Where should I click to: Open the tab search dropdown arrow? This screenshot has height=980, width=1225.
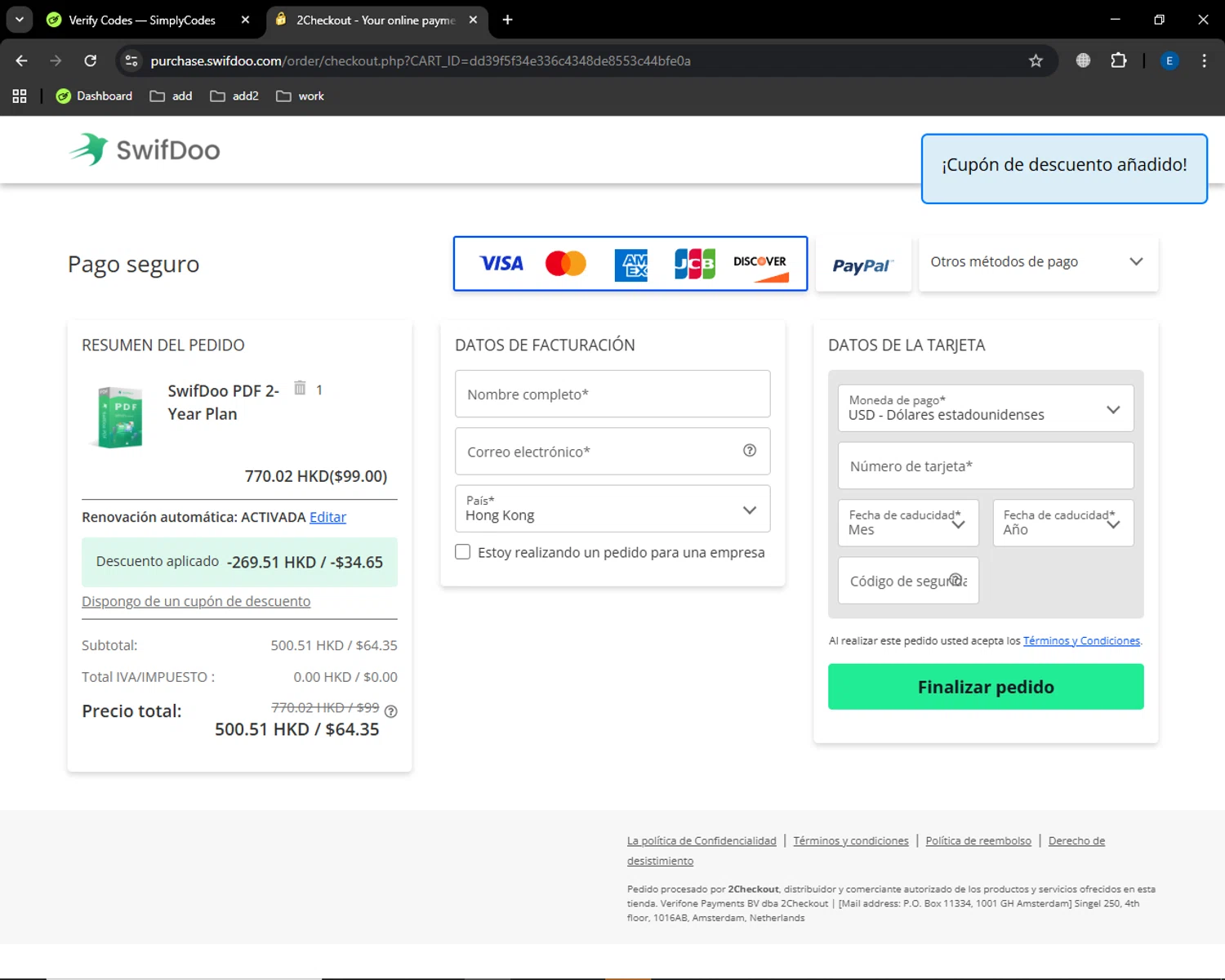pyautogui.click(x=19, y=20)
